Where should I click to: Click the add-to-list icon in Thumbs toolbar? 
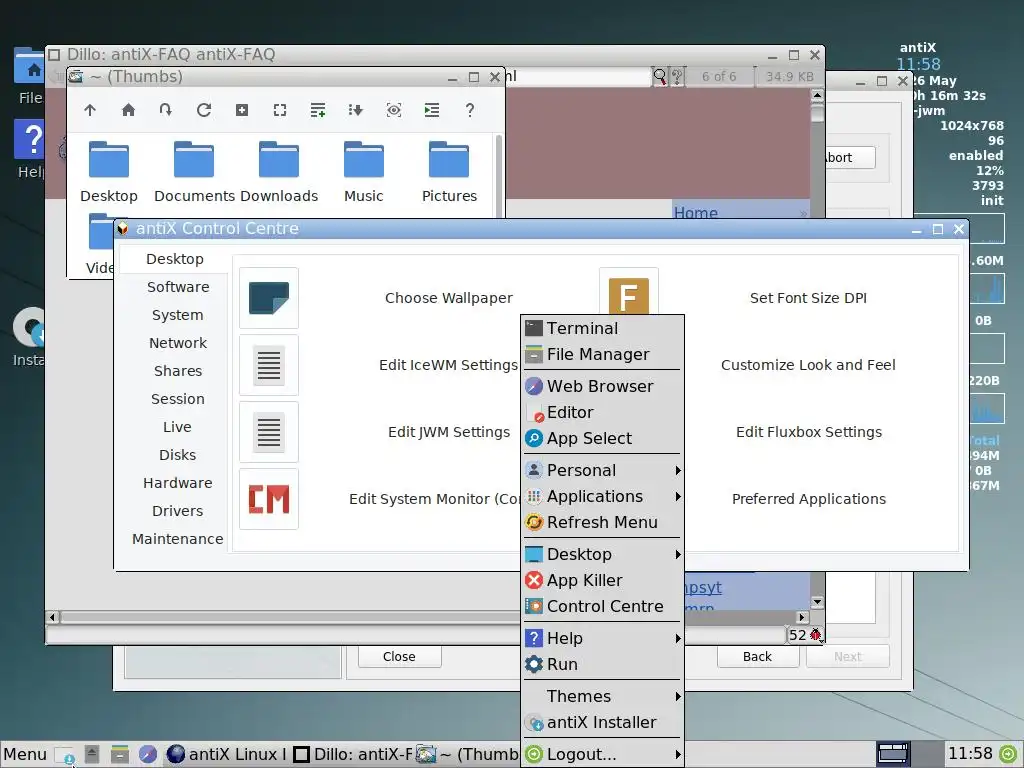(318, 110)
